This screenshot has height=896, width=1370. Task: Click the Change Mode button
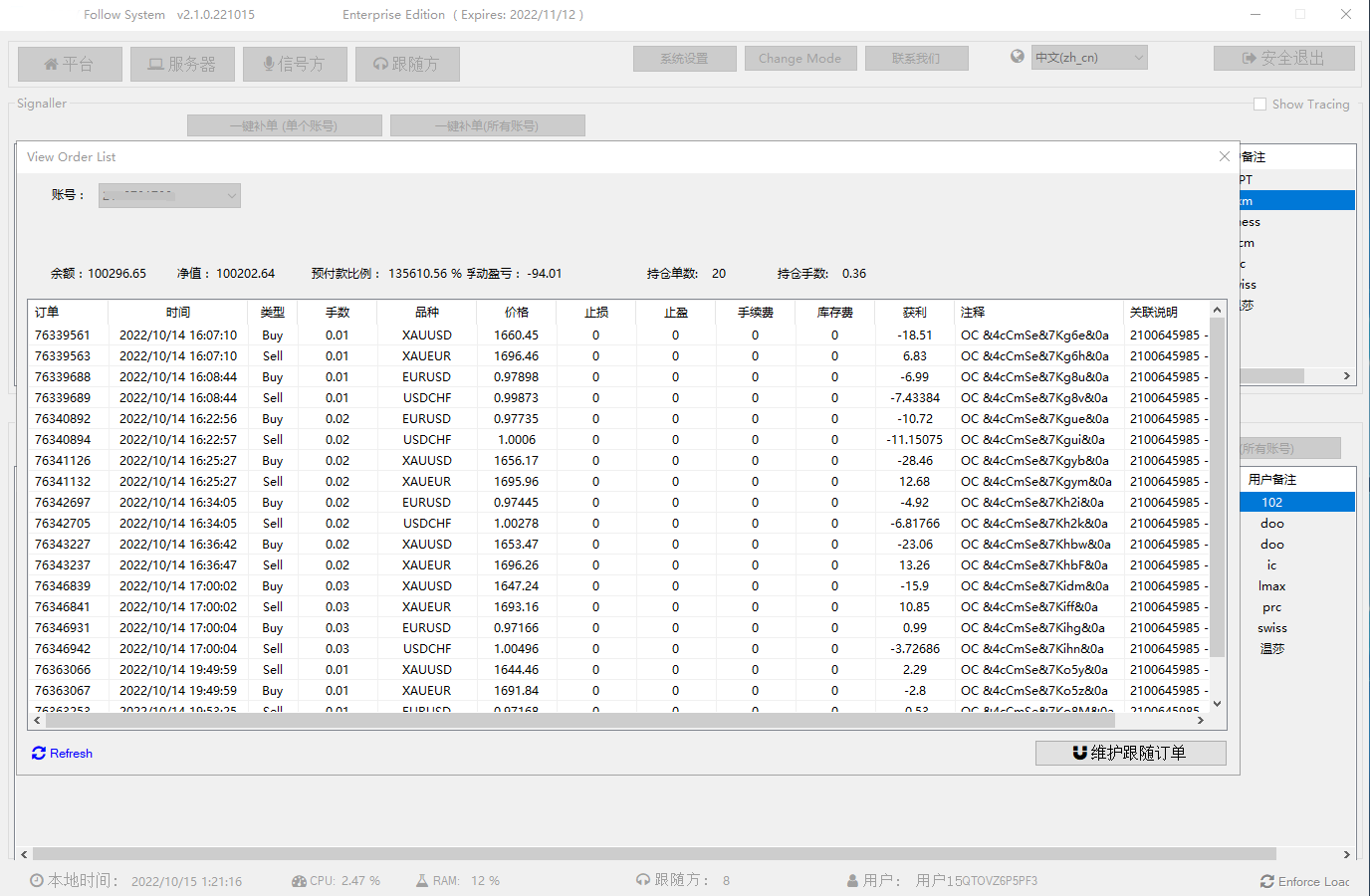coord(799,58)
